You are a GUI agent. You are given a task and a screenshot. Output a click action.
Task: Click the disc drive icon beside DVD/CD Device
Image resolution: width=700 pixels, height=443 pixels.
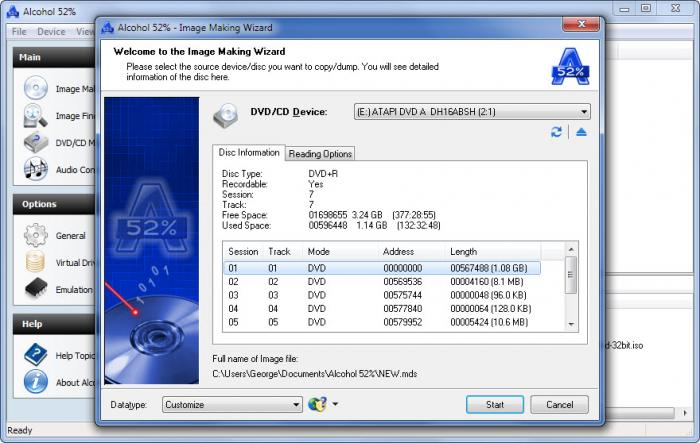point(226,115)
